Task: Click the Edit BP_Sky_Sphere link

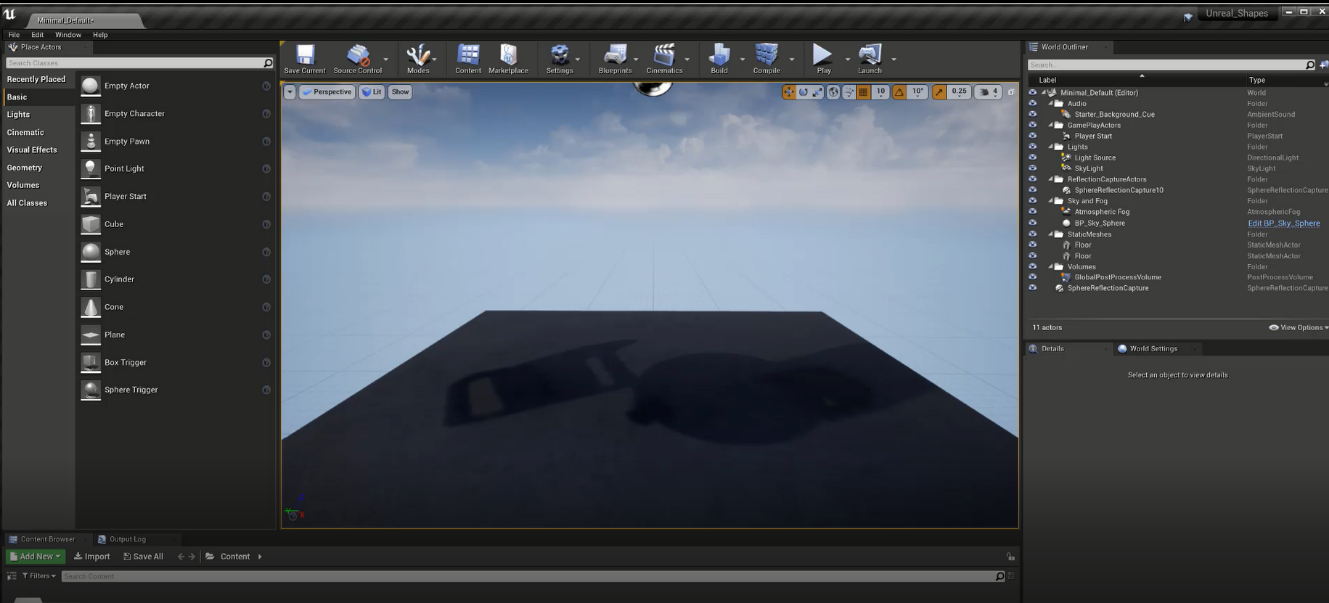Action: point(1284,223)
